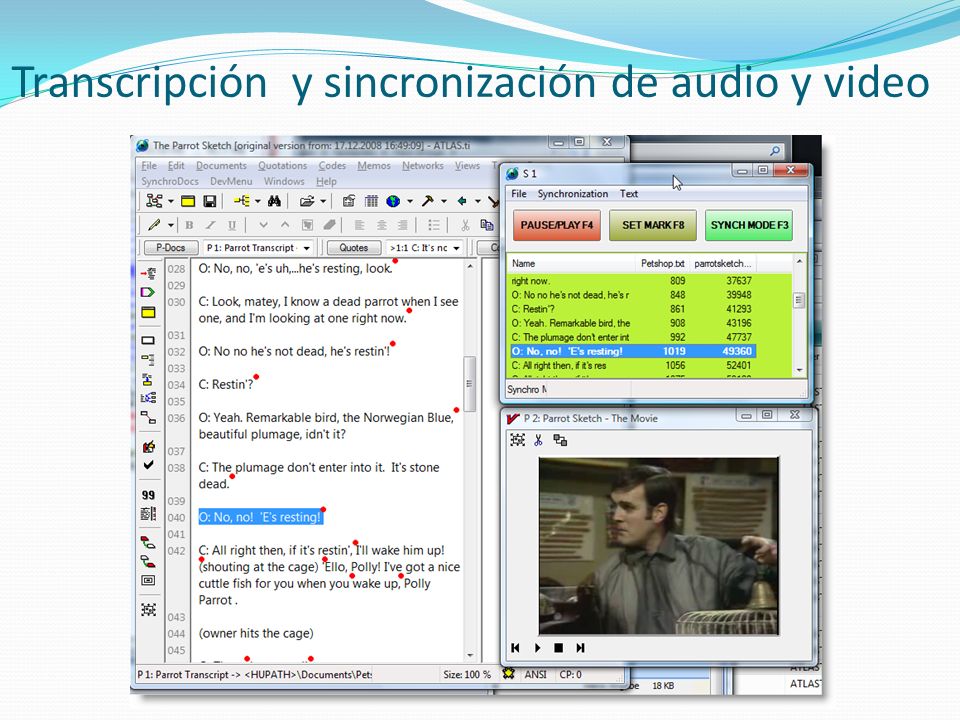Open the Codes menu
The image size is (960, 720).
tap(332, 166)
